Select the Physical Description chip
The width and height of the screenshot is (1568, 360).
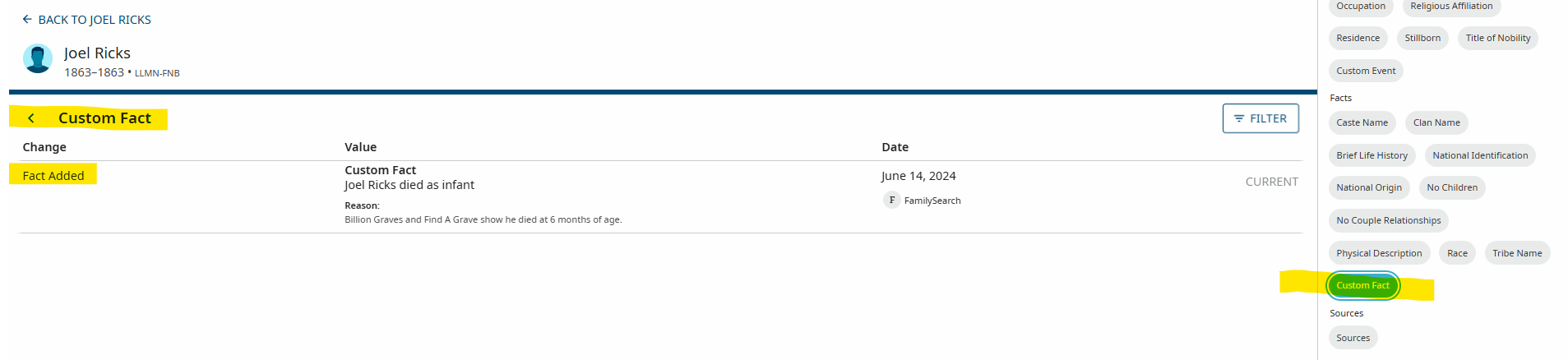1378,253
